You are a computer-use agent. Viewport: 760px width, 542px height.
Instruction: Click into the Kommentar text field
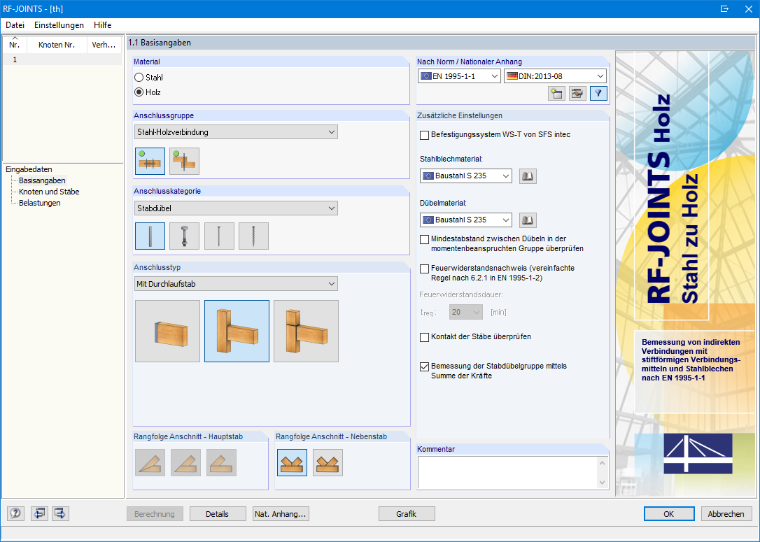507,473
